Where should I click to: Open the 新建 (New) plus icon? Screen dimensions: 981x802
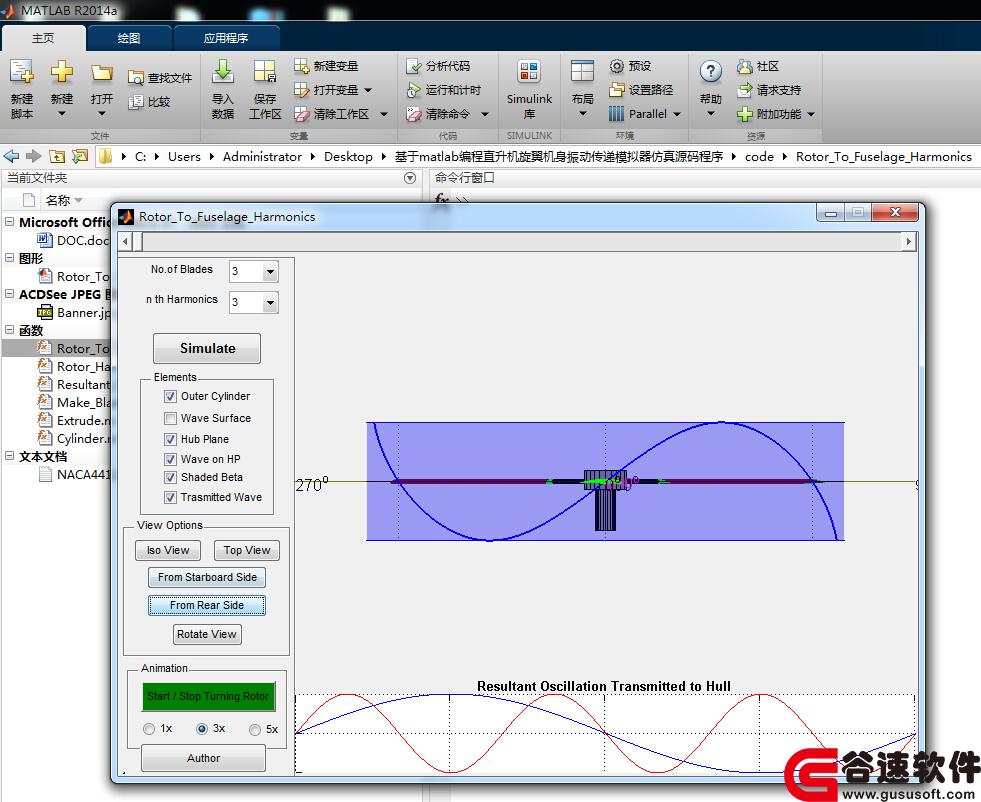click(x=61, y=72)
